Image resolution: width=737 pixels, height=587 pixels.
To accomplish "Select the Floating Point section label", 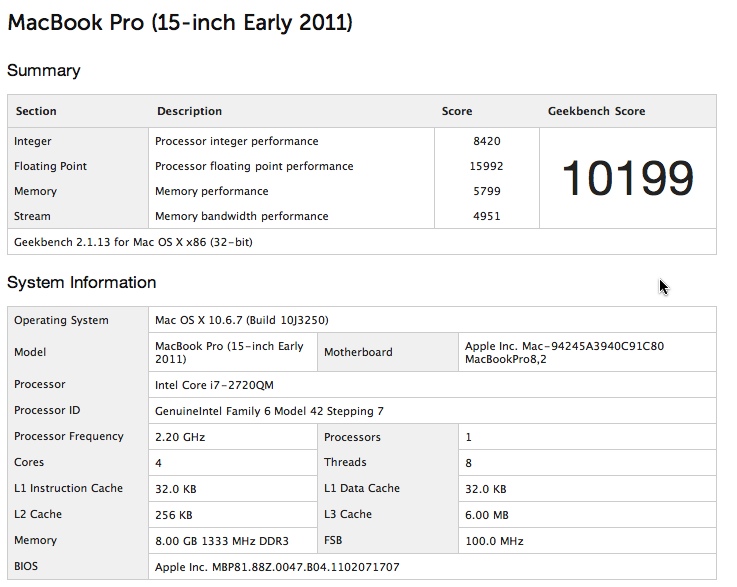I will point(50,166).
